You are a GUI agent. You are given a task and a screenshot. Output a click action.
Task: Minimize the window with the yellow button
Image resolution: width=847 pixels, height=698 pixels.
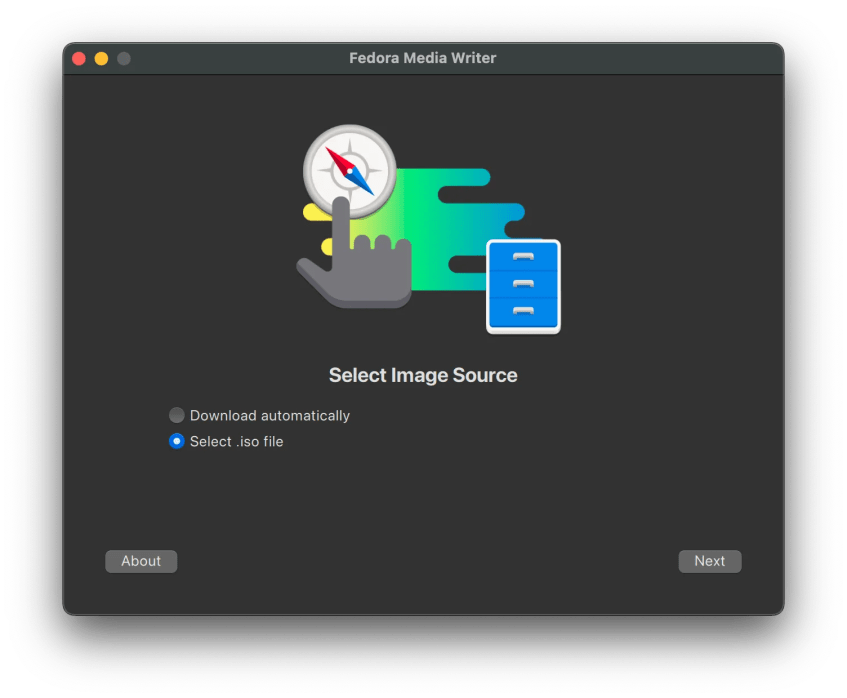point(102,58)
